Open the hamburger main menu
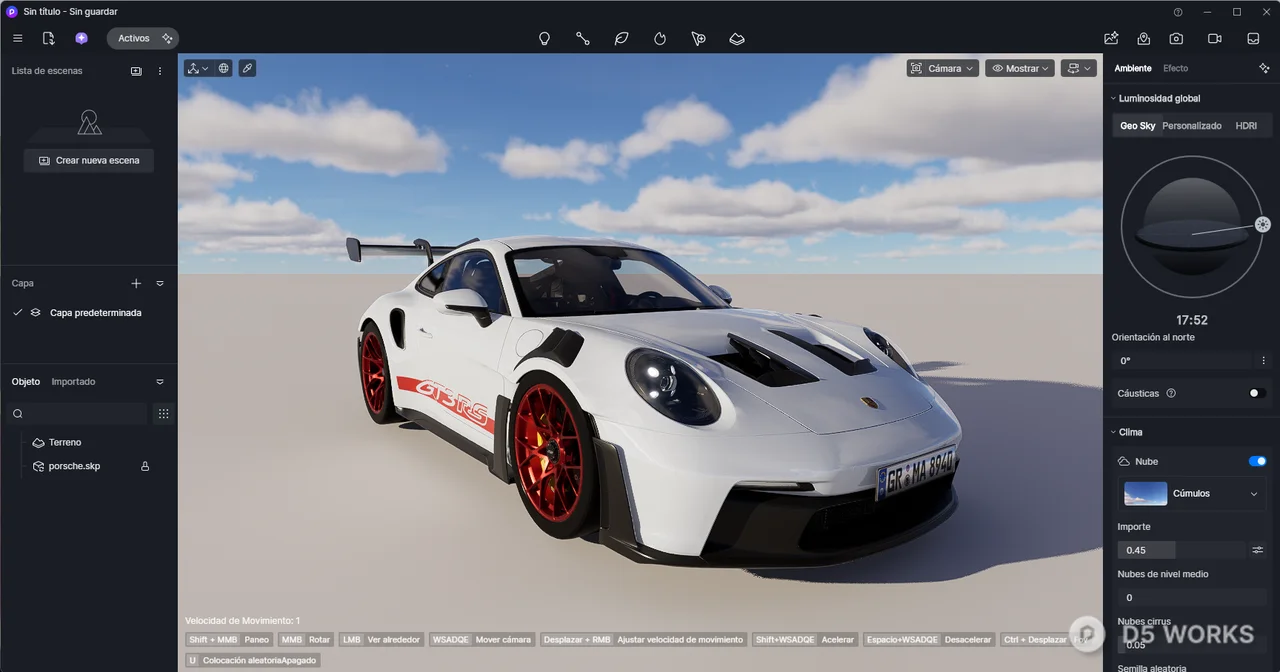The image size is (1280, 672). tap(17, 38)
